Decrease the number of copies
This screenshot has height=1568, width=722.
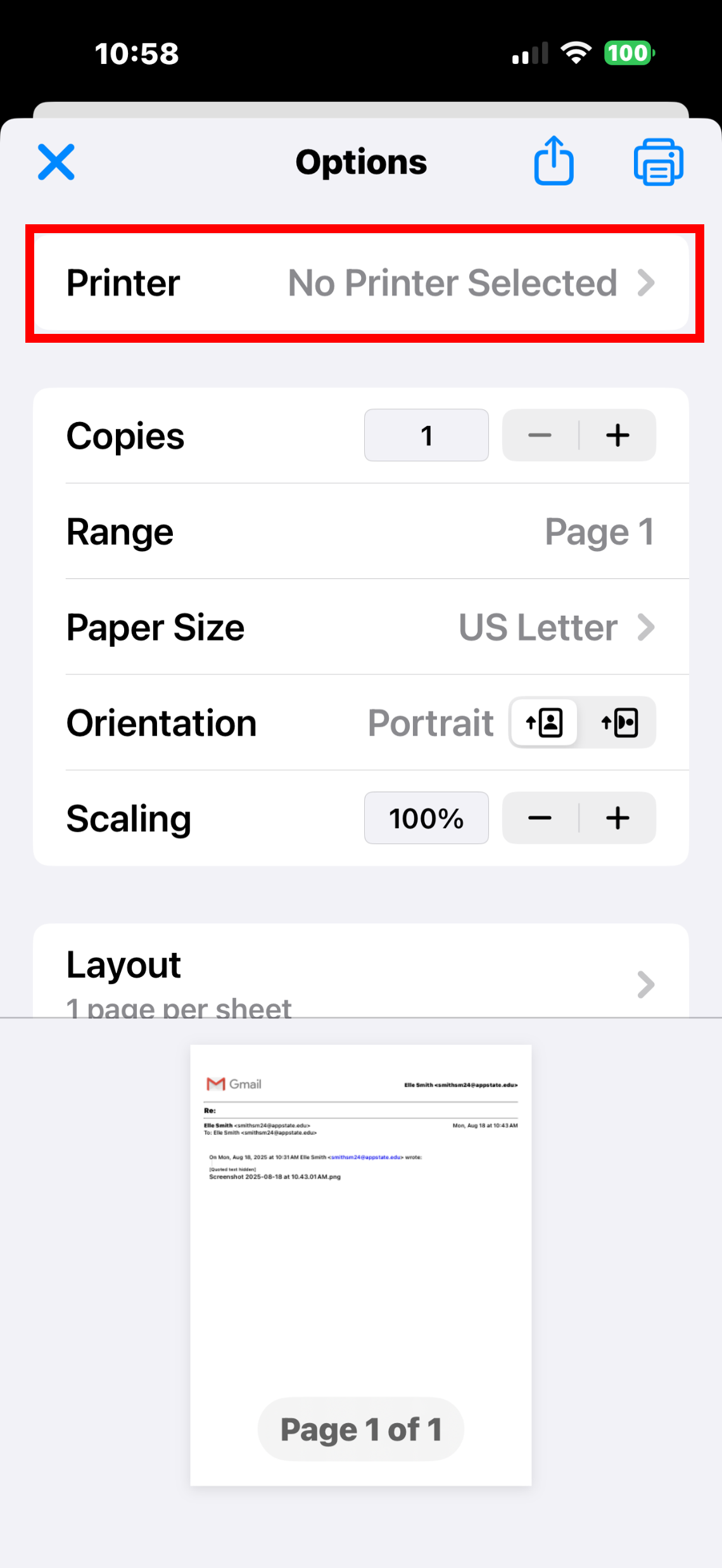pyautogui.click(x=540, y=435)
